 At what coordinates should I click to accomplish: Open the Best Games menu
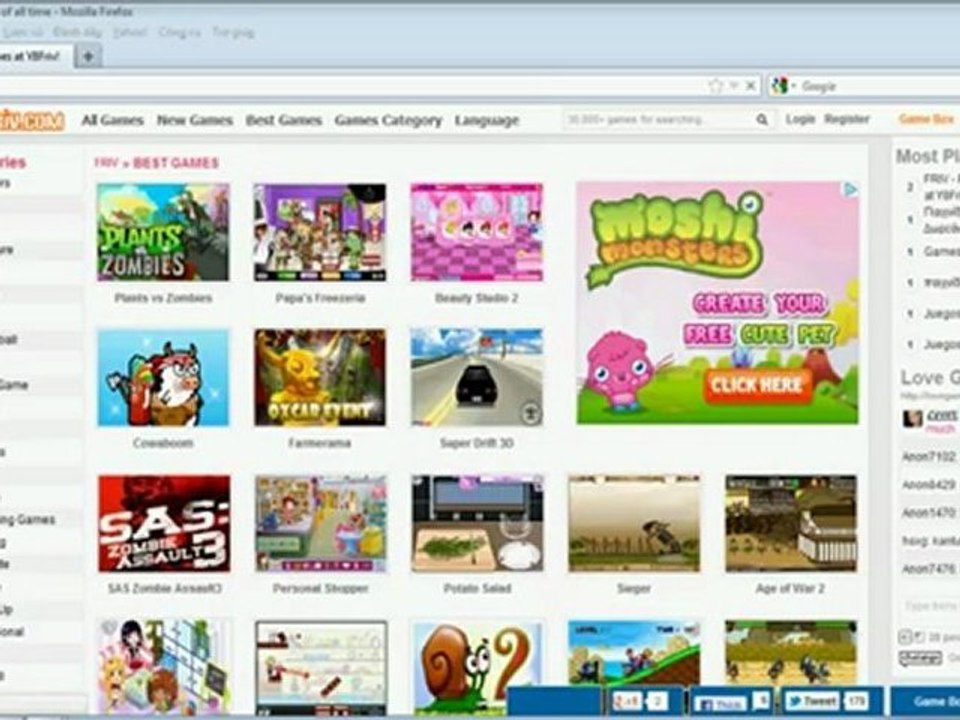tap(283, 120)
